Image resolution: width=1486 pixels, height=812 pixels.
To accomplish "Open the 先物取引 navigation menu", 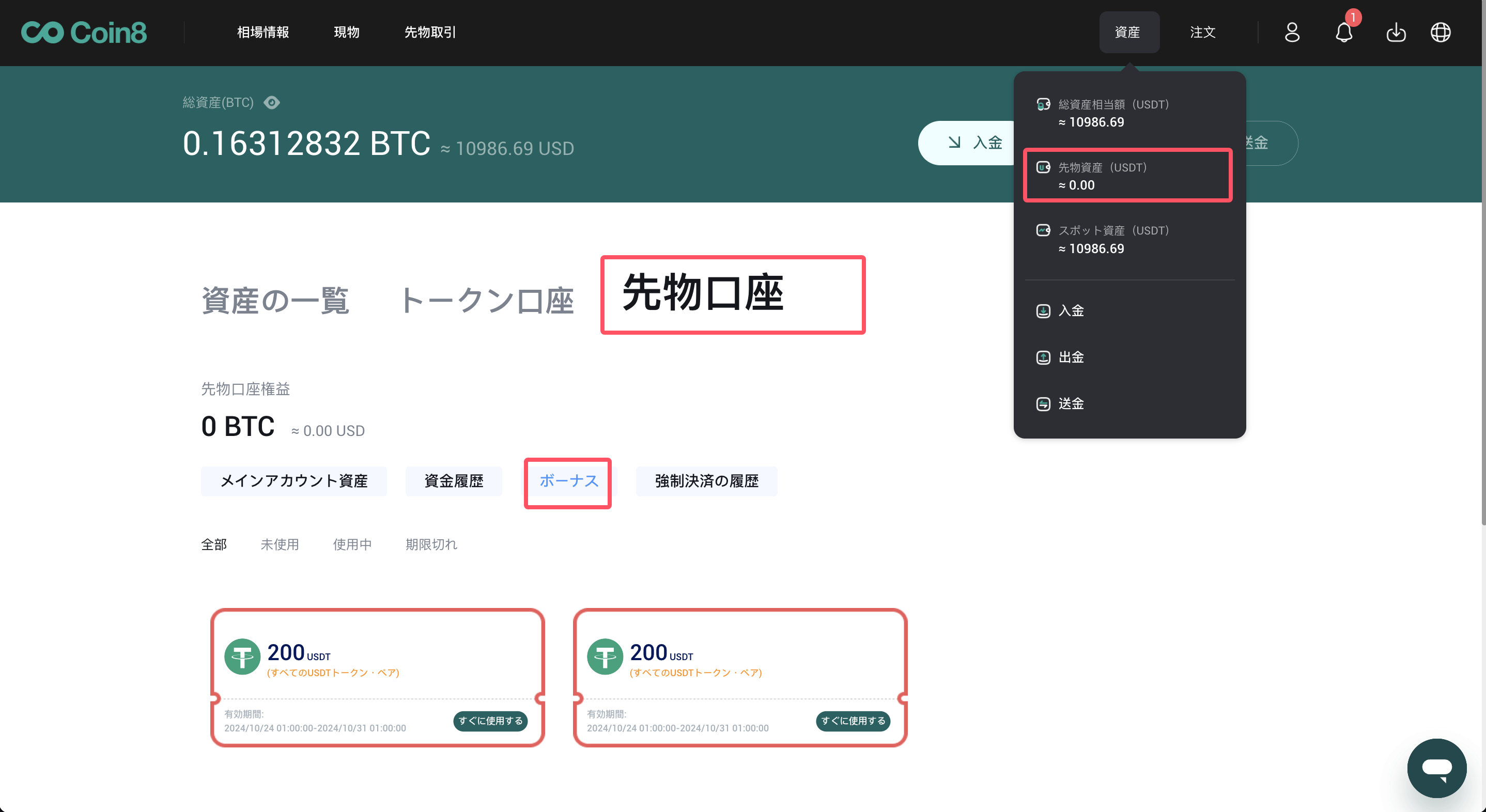I will click(430, 33).
